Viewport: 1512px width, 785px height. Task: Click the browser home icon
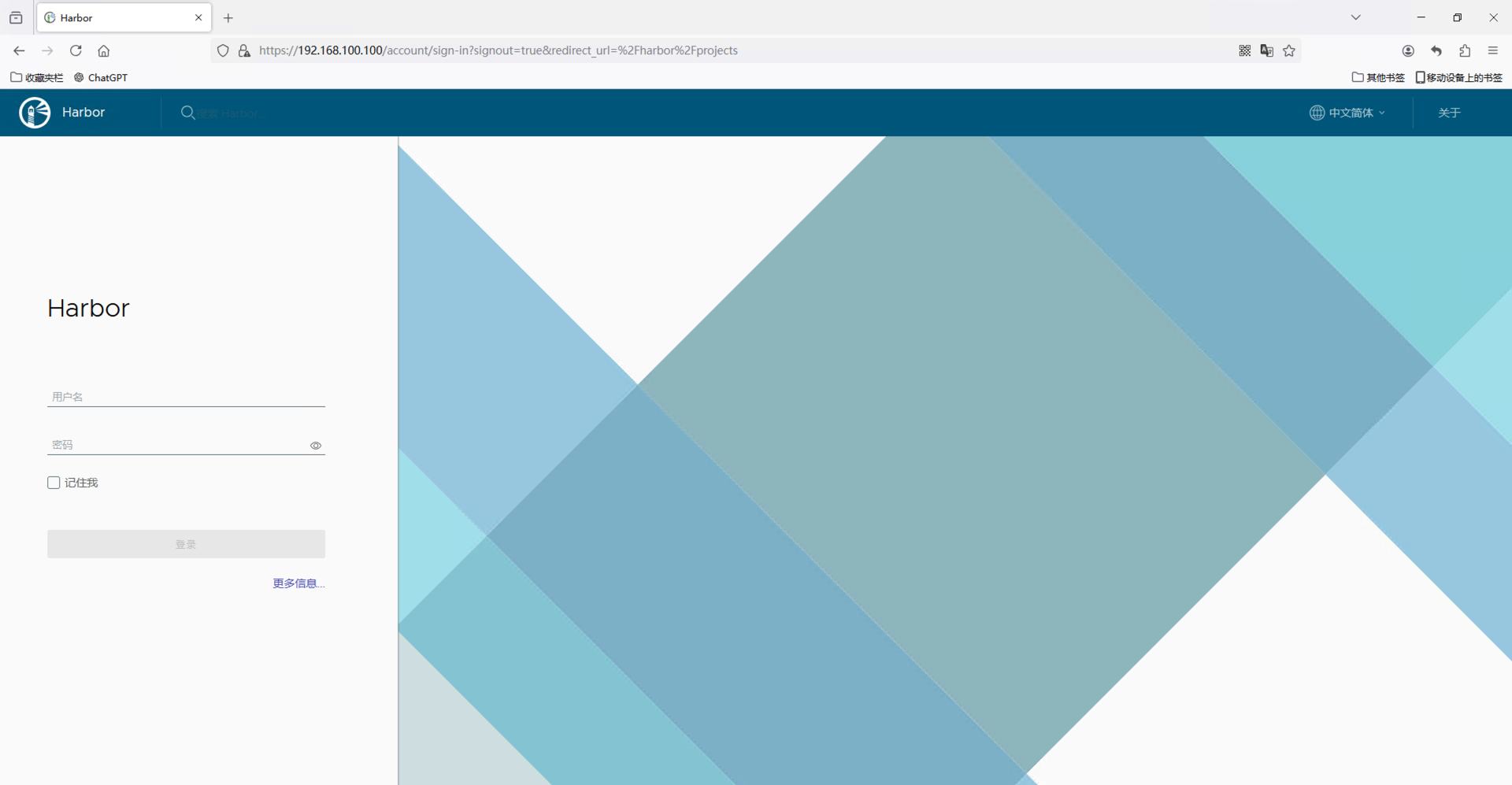104,50
